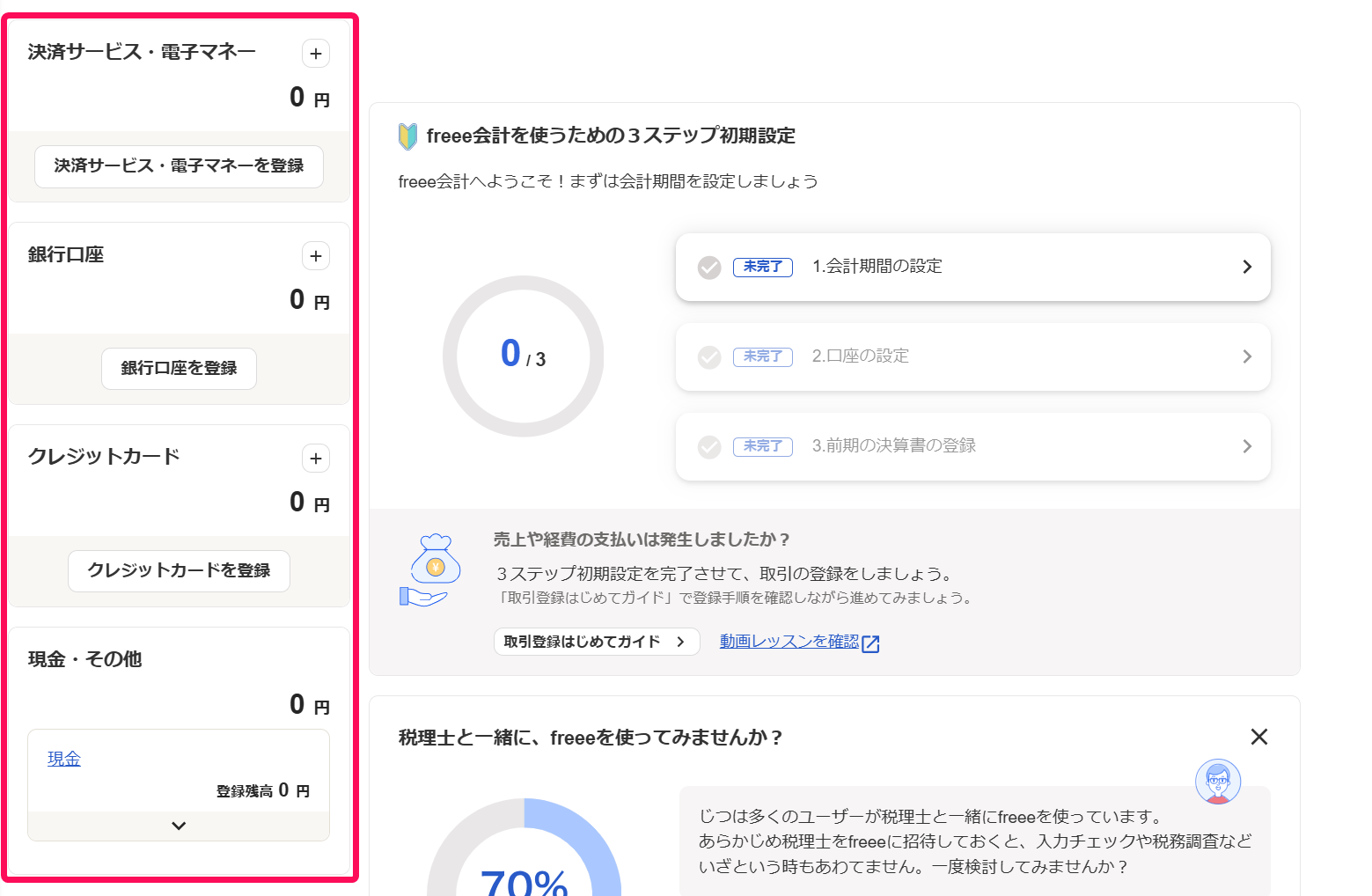Click 決済サービス・電子マネーを登録 button
This screenshot has height=896, width=1372.
179,166
